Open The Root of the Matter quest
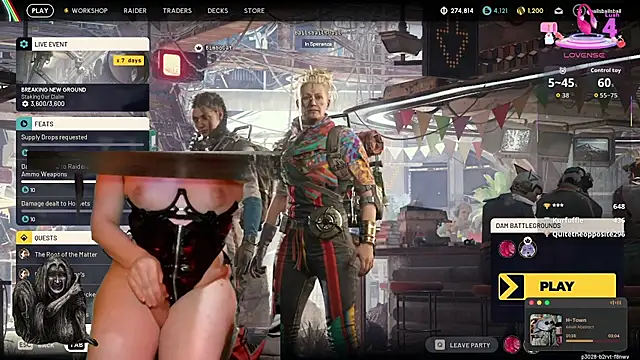The width and height of the screenshot is (640, 360). (x=66, y=255)
